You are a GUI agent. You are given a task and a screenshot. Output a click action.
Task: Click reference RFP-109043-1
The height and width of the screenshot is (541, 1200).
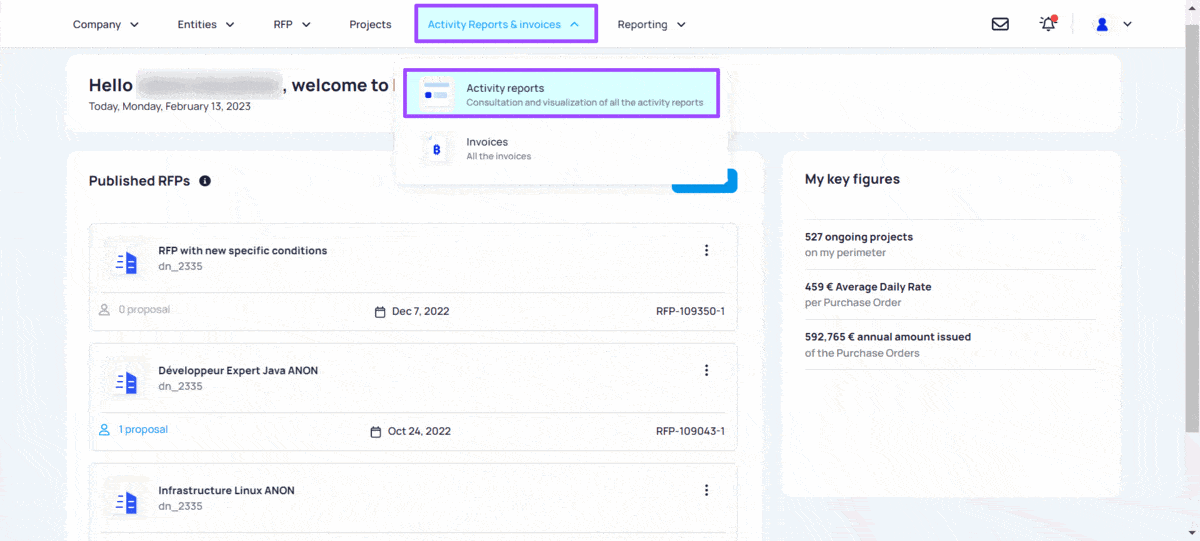click(x=690, y=432)
